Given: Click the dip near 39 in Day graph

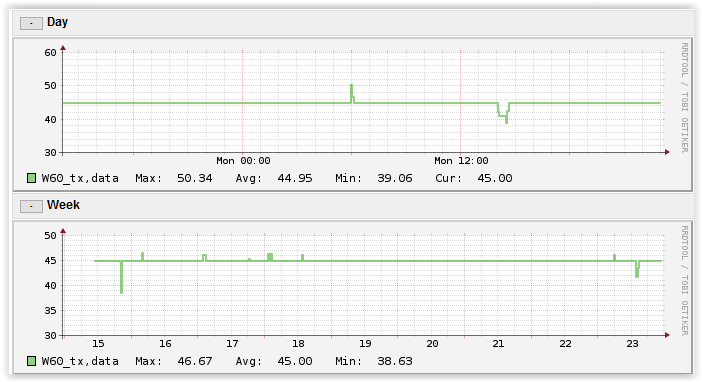Looking at the screenshot, I should pyautogui.click(x=506, y=121).
